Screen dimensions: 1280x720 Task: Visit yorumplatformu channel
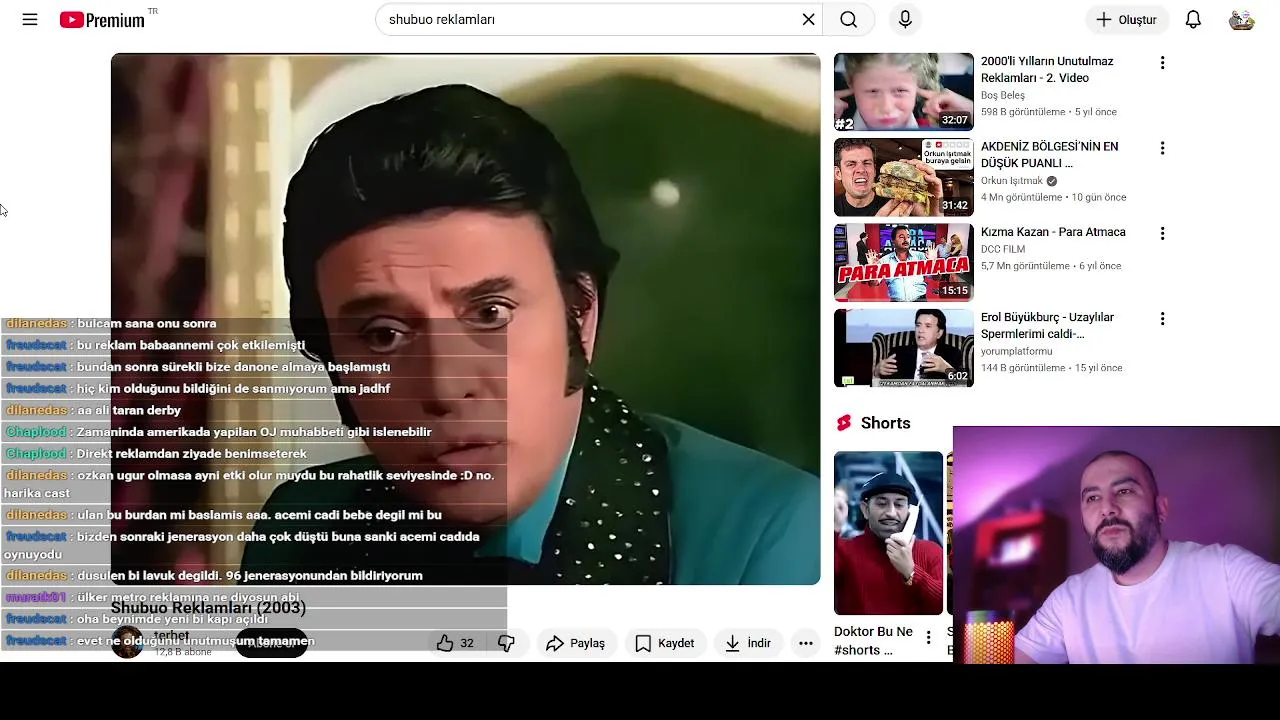(x=1017, y=351)
